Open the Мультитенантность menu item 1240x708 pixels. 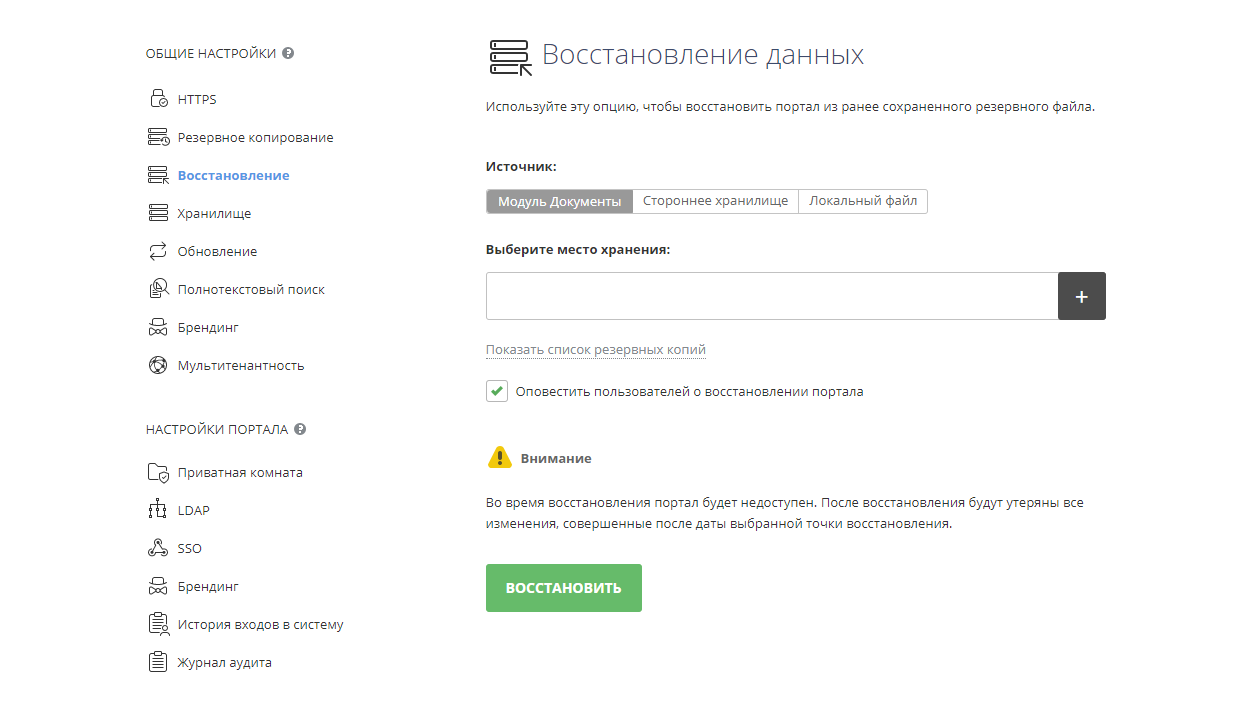241,365
